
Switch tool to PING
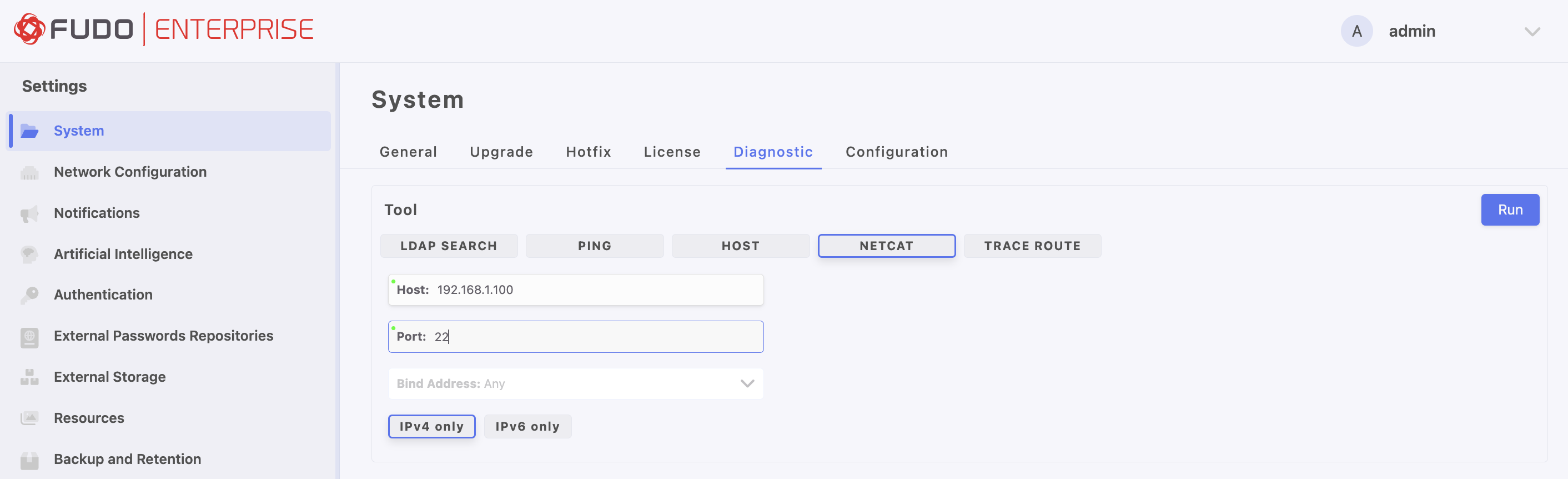coord(594,246)
